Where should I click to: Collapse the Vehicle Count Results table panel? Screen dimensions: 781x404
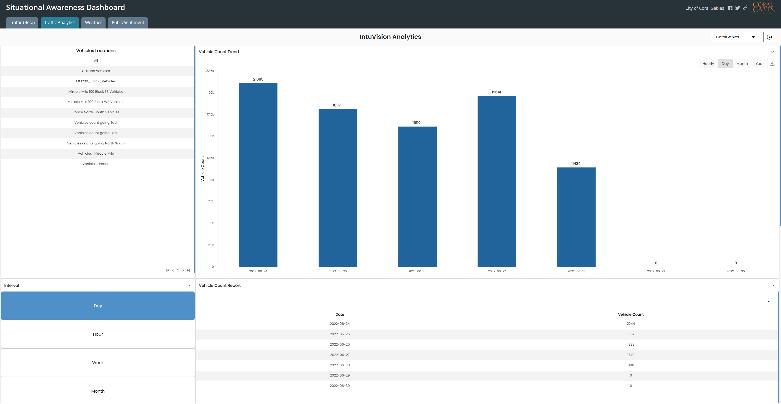coord(773,285)
